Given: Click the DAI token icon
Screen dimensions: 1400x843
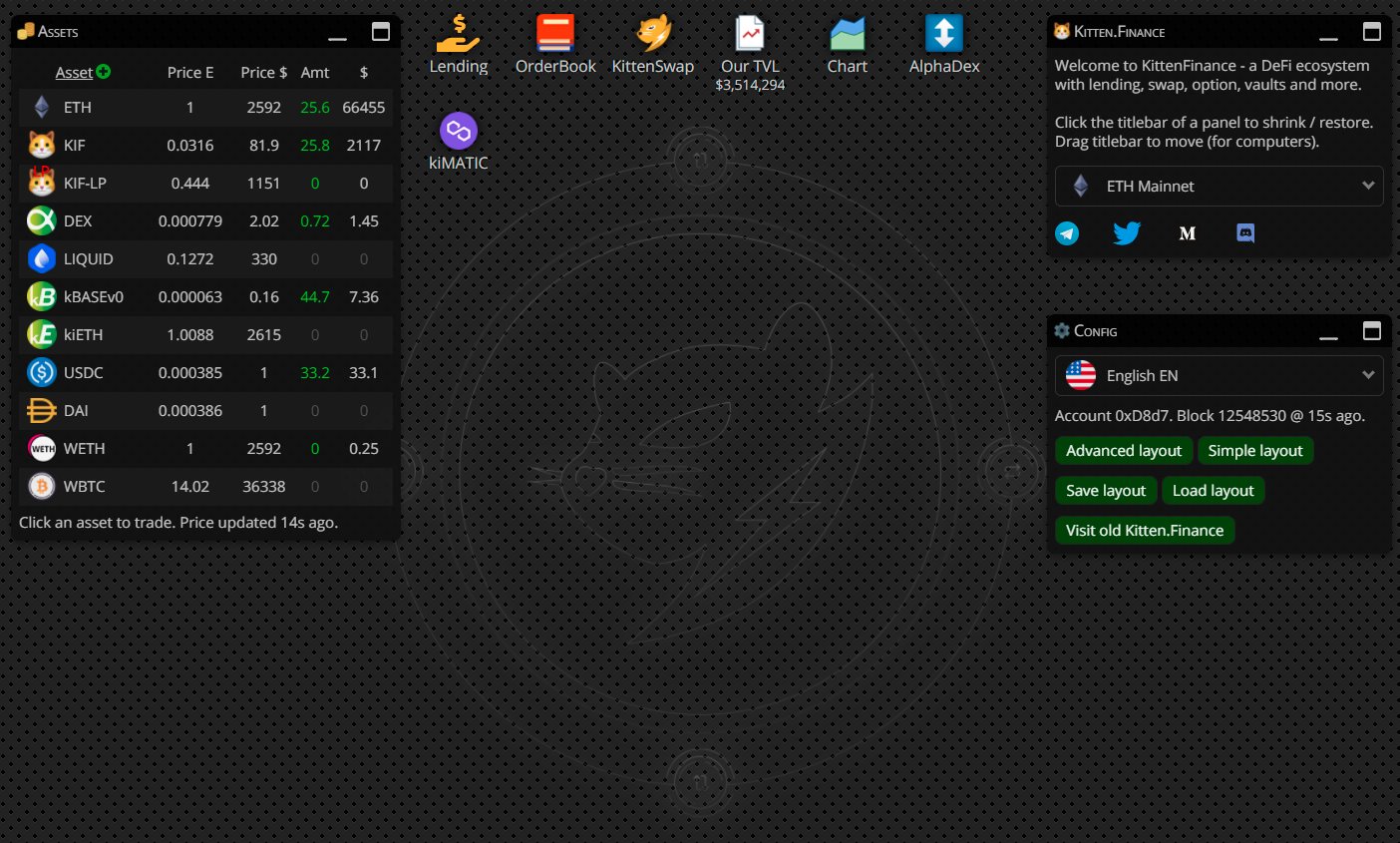Looking at the screenshot, I should (x=42, y=410).
